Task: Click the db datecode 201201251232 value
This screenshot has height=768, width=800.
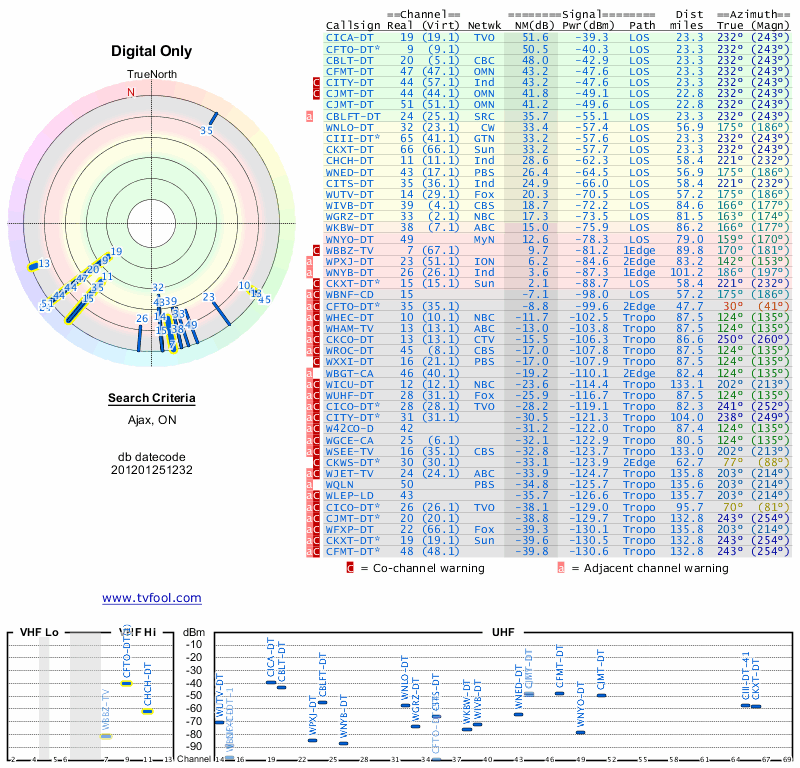Action: pos(152,470)
